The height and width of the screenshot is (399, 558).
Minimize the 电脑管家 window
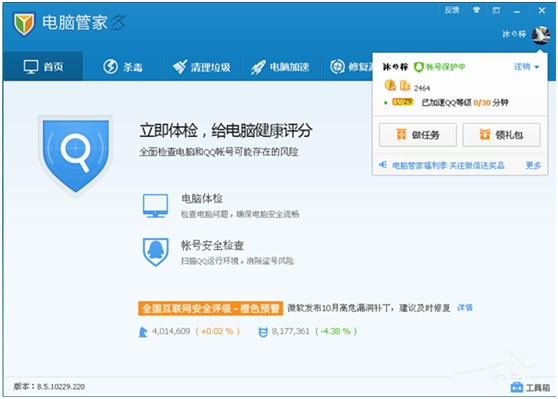[517, 11]
